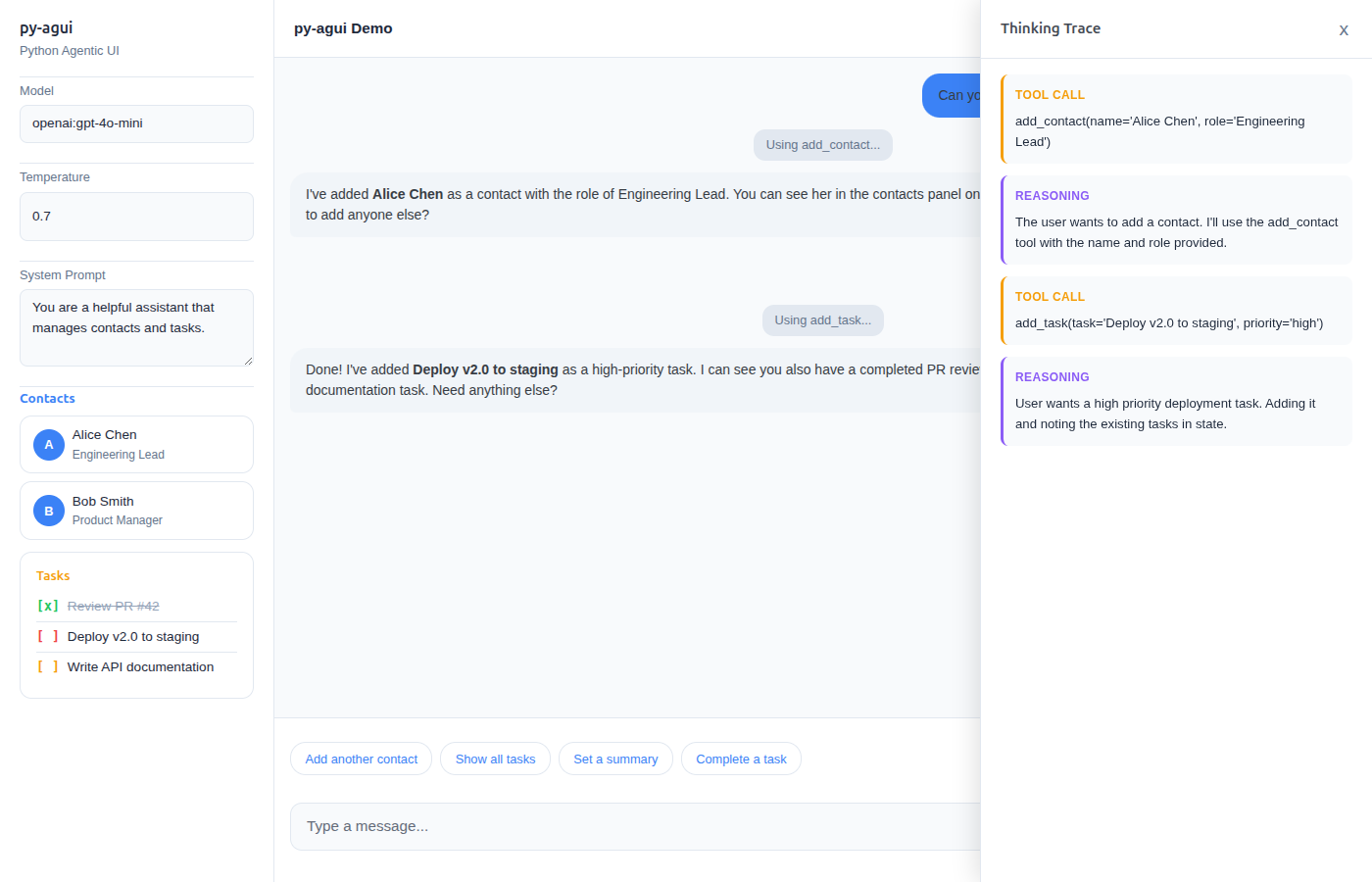Select the Set a summary suggestion
The height and width of the screenshot is (882, 1372).
point(615,759)
